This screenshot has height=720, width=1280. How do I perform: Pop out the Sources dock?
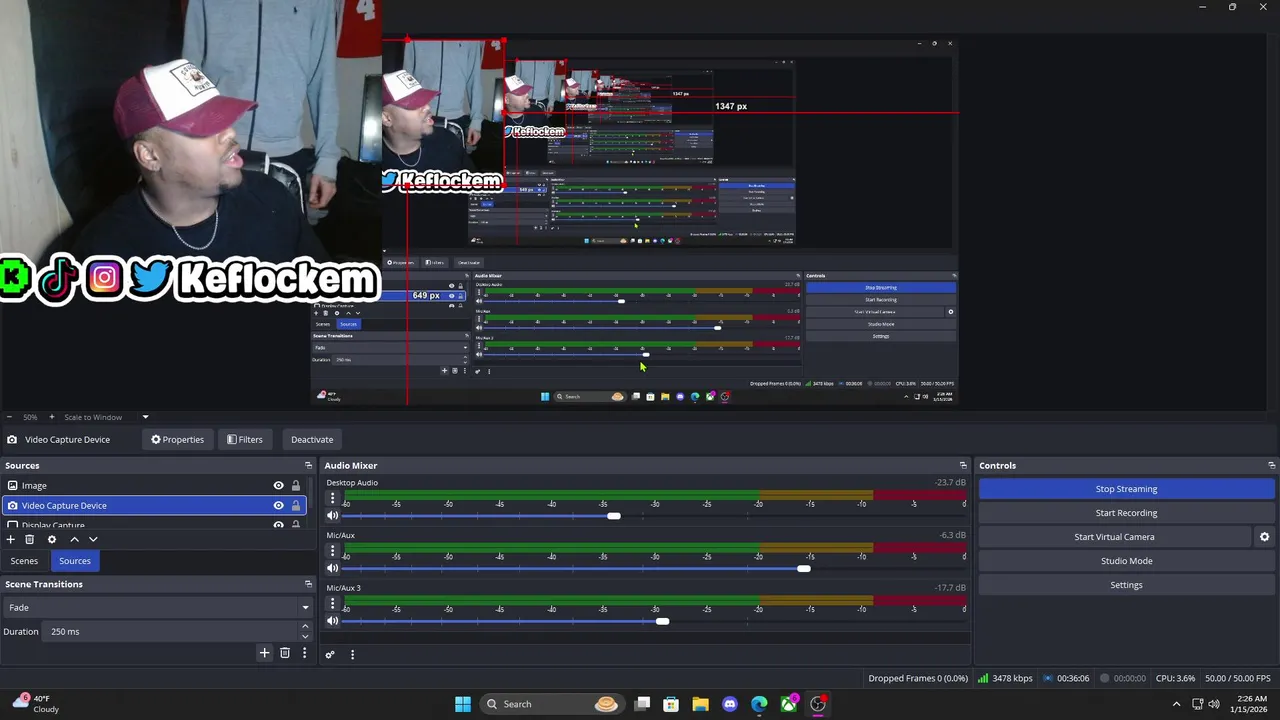coord(308,465)
